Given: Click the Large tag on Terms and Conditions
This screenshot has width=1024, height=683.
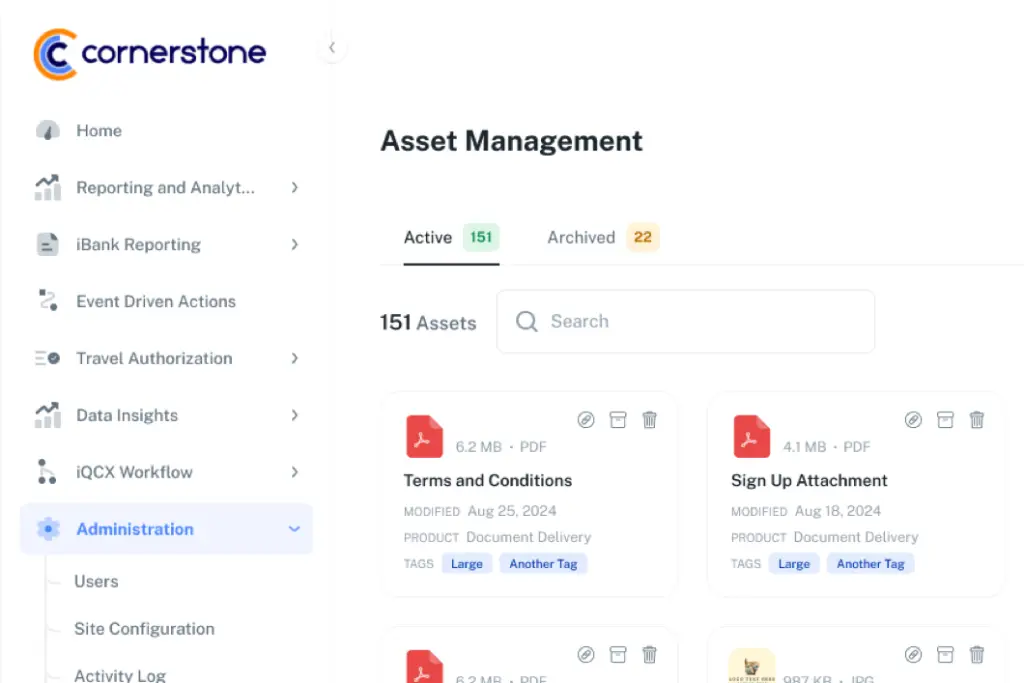Looking at the screenshot, I should tap(466, 564).
